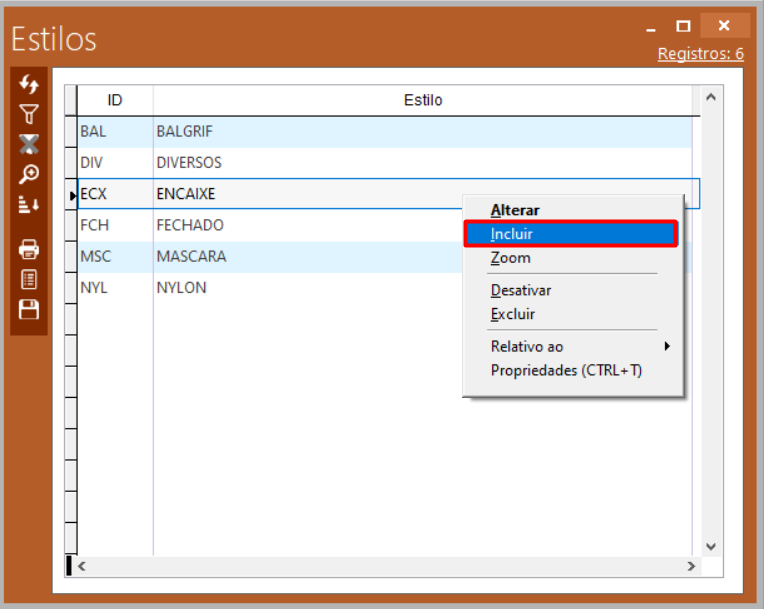Click the refresh arrows icon in sidebar
This screenshot has height=609, width=764.
(x=29, y=85)
